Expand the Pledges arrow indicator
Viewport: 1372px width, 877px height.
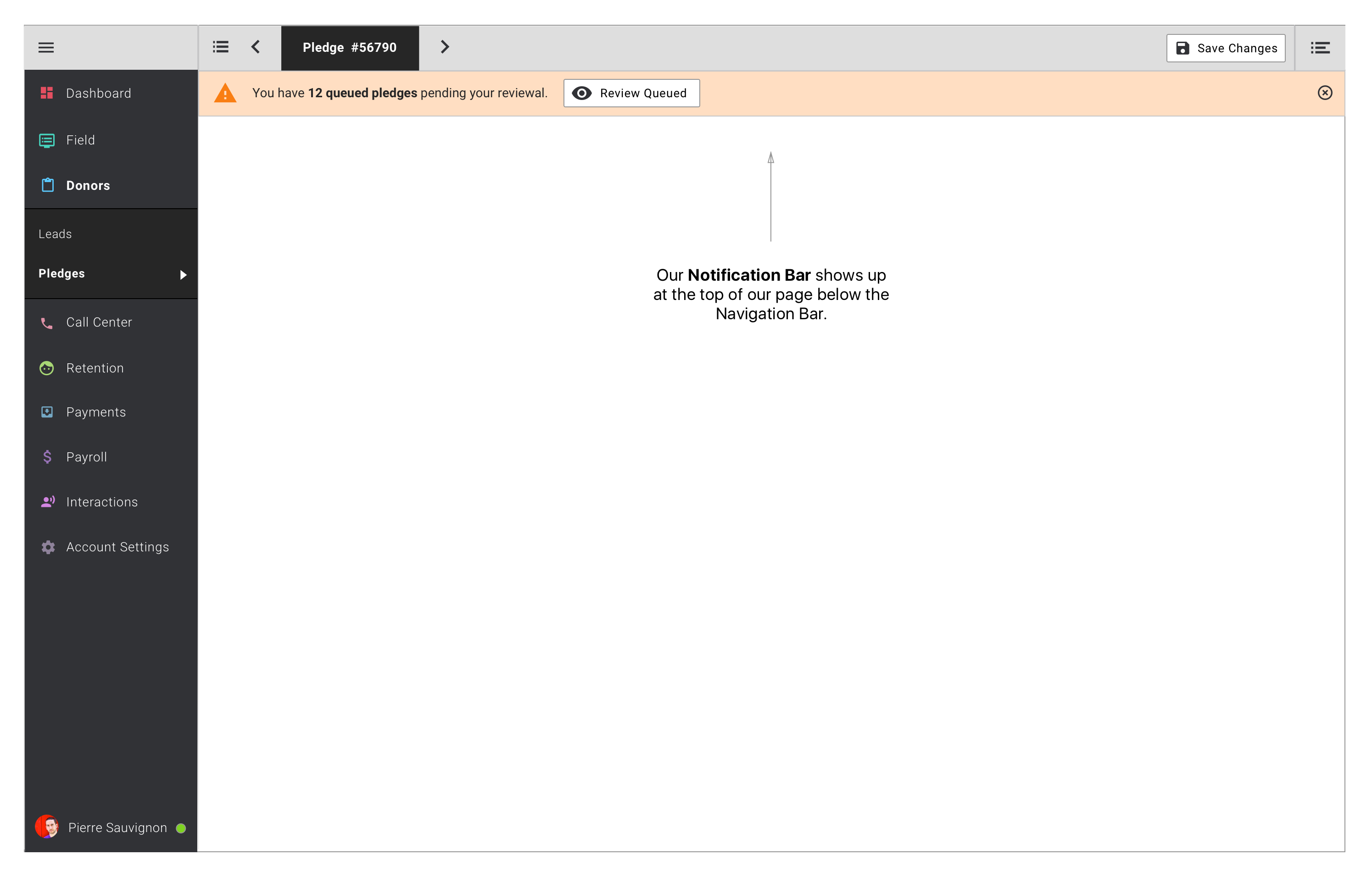click(183, 275)
